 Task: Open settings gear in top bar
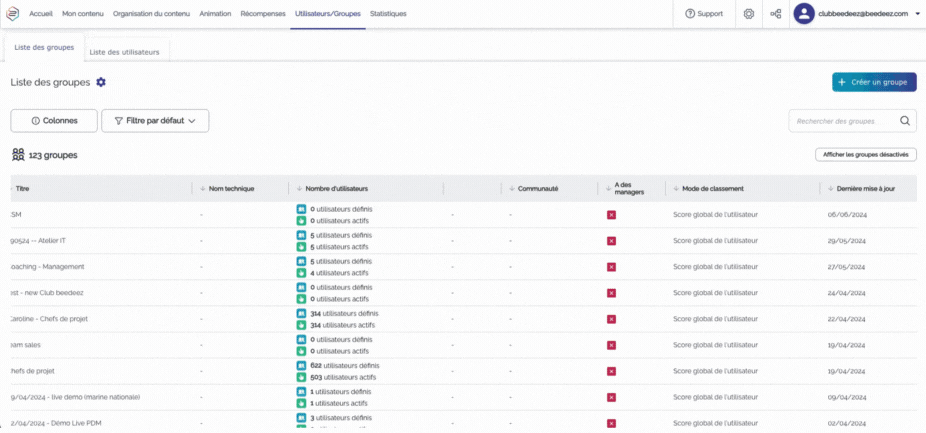(749, 14)
